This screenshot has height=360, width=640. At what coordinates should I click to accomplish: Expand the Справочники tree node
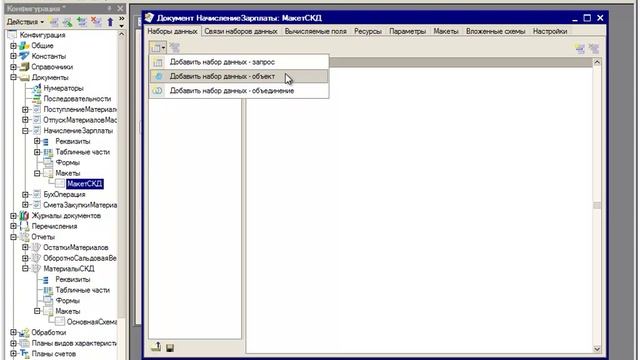(13, 67)
